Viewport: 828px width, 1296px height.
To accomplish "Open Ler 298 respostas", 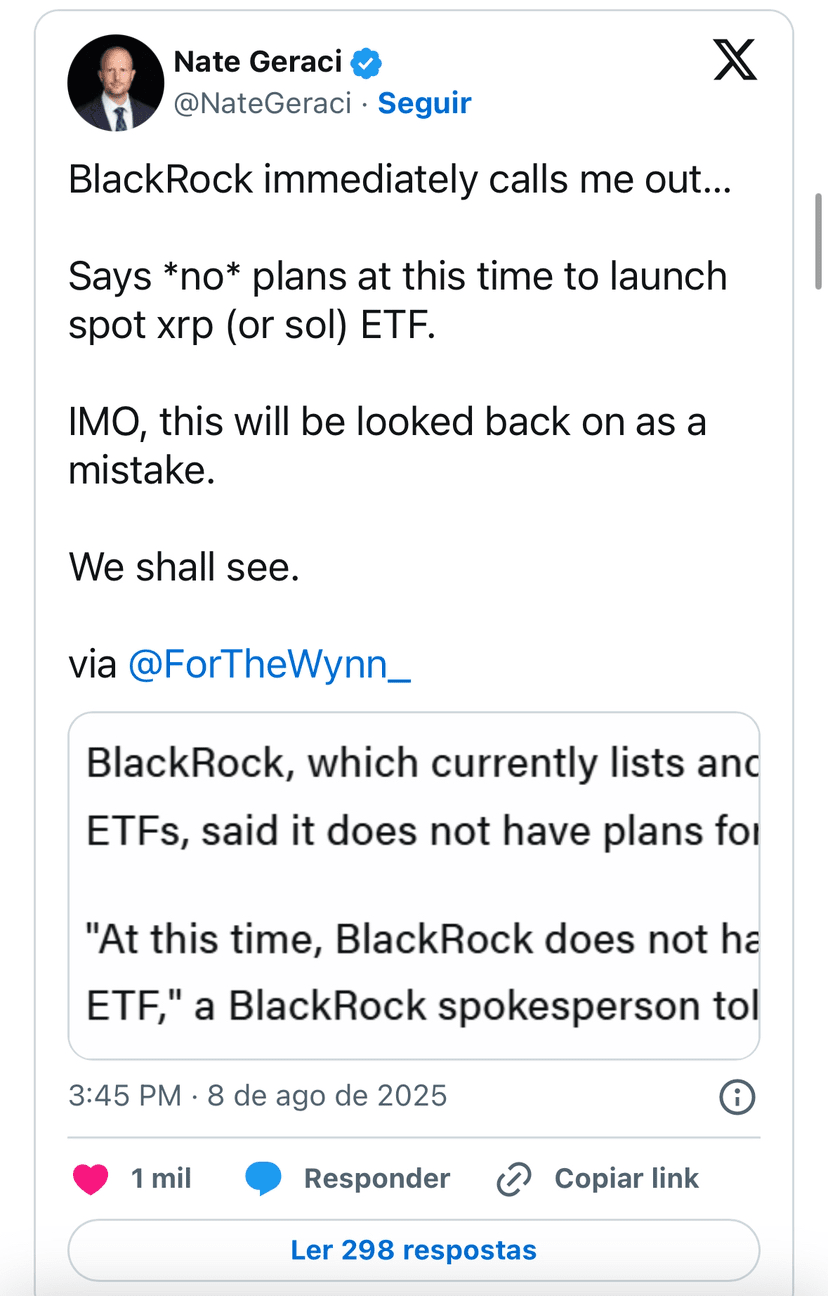I will pyautogui.click(x=414, y=1250).
